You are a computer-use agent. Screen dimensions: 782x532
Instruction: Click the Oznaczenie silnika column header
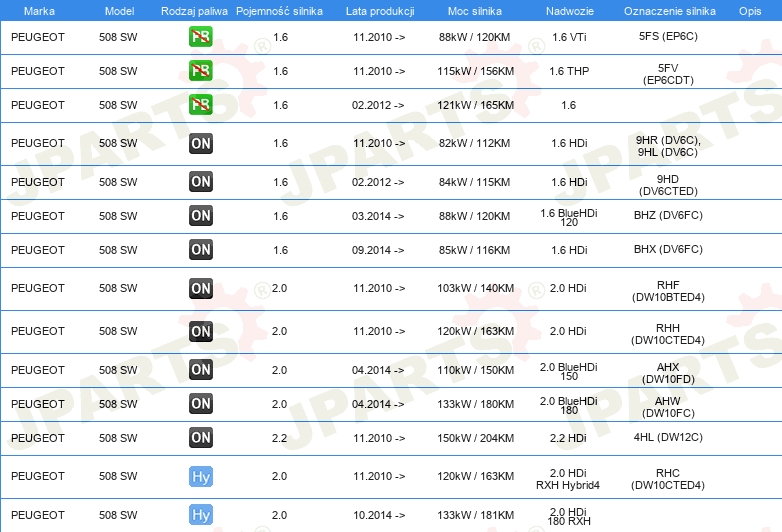click(670, 11)
